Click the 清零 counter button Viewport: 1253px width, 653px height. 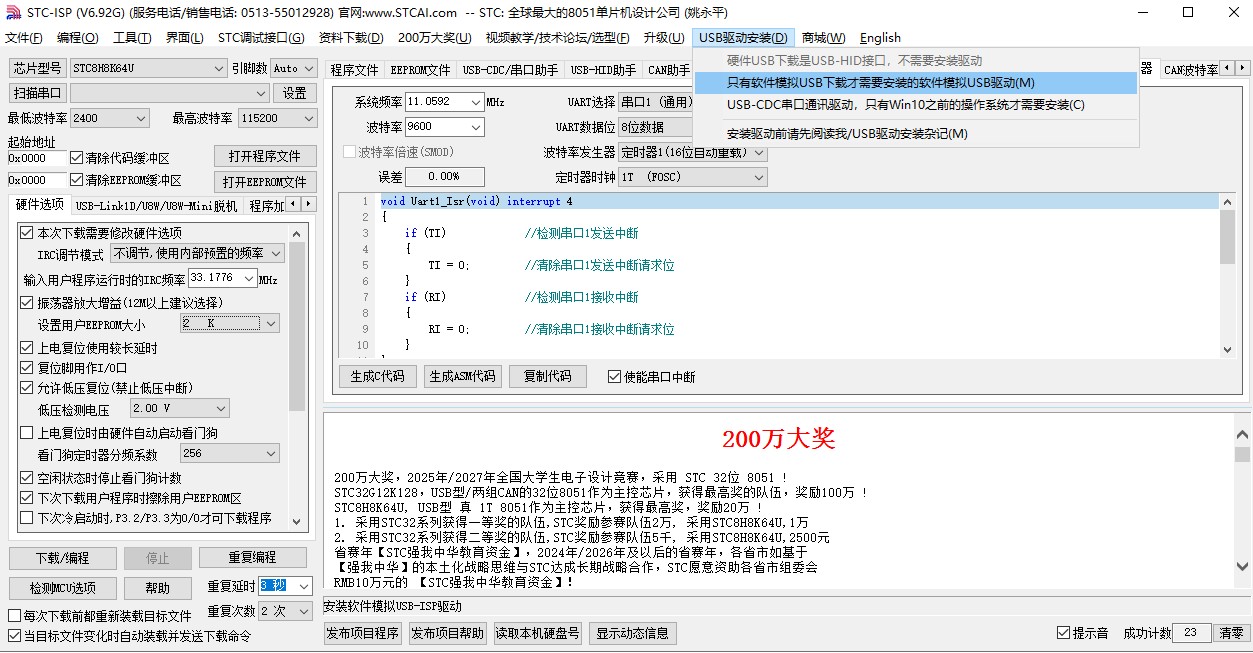[1231, 633]
